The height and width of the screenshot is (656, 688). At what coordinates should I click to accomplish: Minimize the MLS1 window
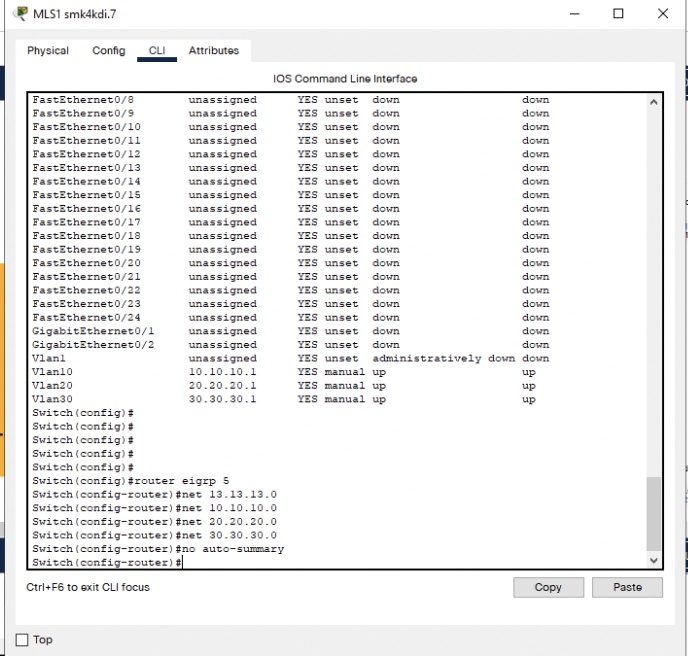(574, 14)
